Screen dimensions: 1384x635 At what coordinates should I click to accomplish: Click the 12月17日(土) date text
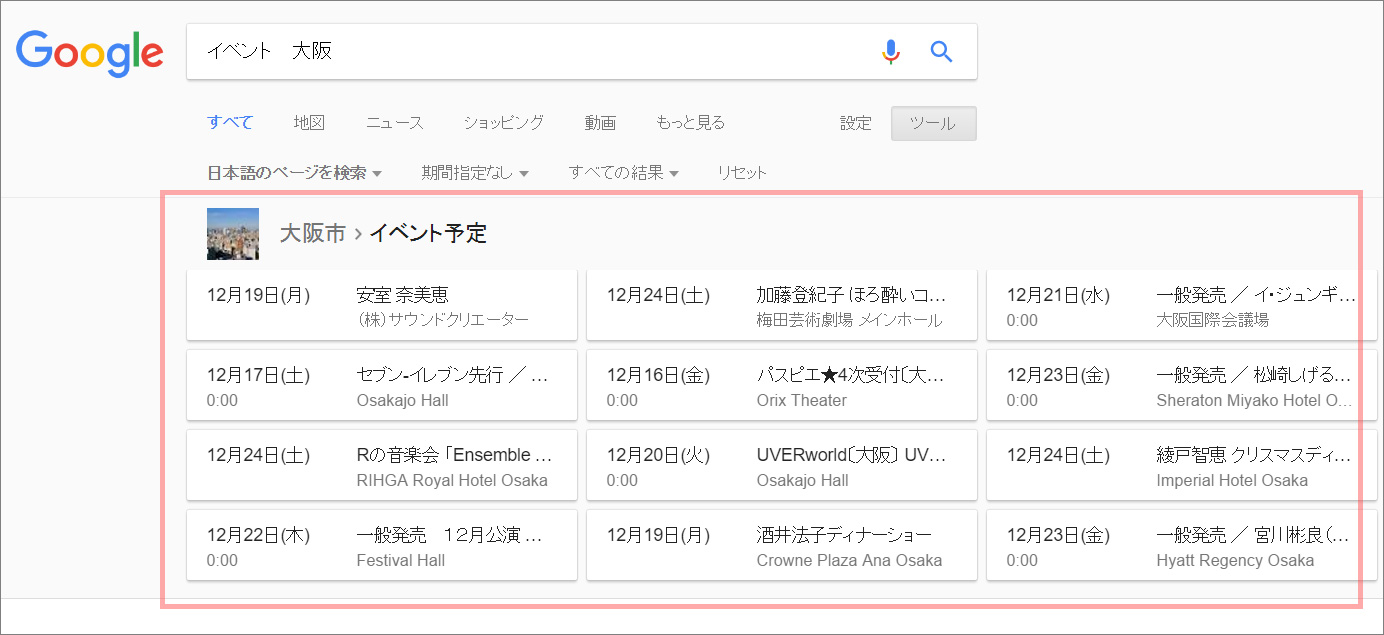[x=258, y=375]
